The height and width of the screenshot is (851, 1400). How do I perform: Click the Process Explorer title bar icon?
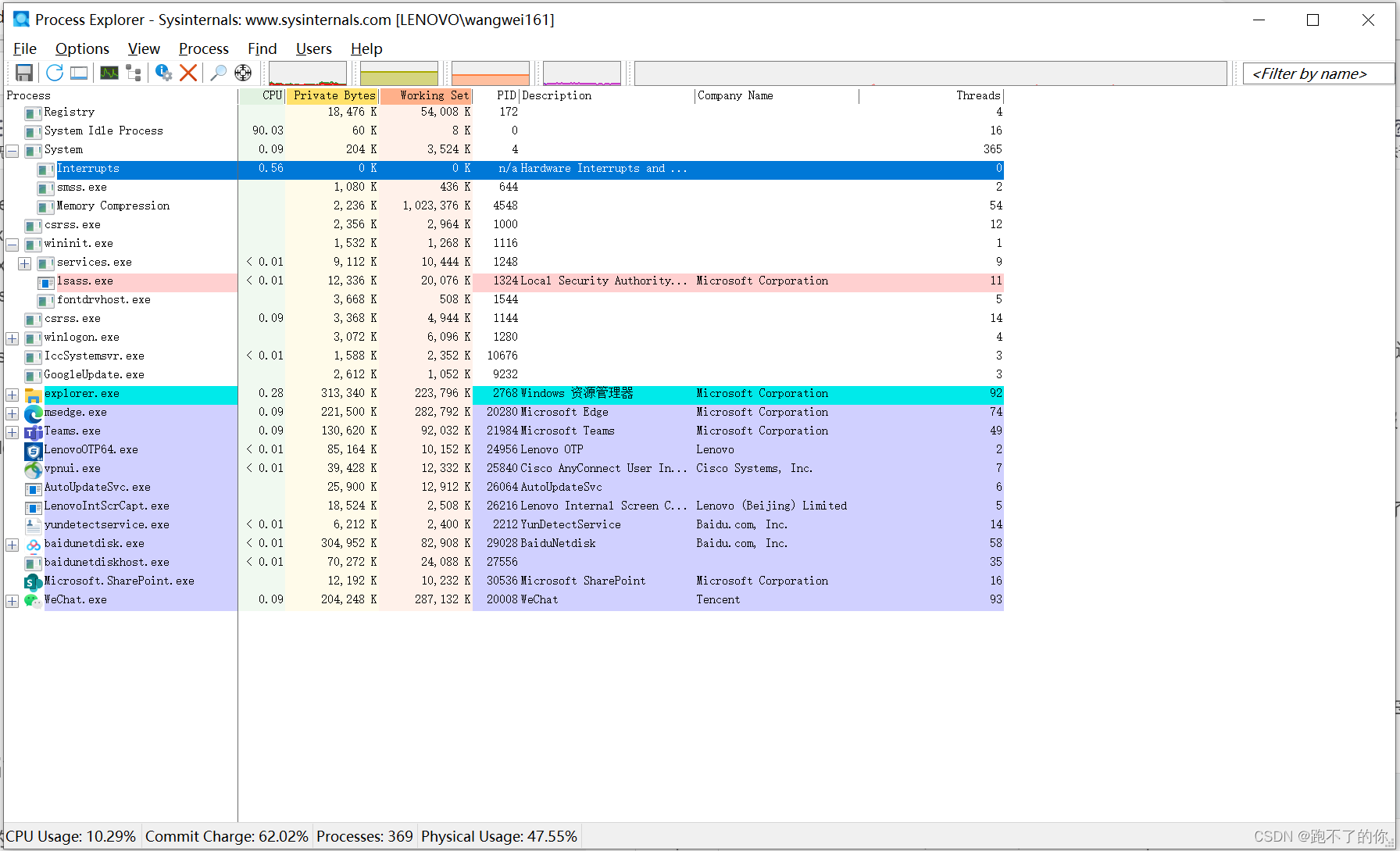(21, 20)
